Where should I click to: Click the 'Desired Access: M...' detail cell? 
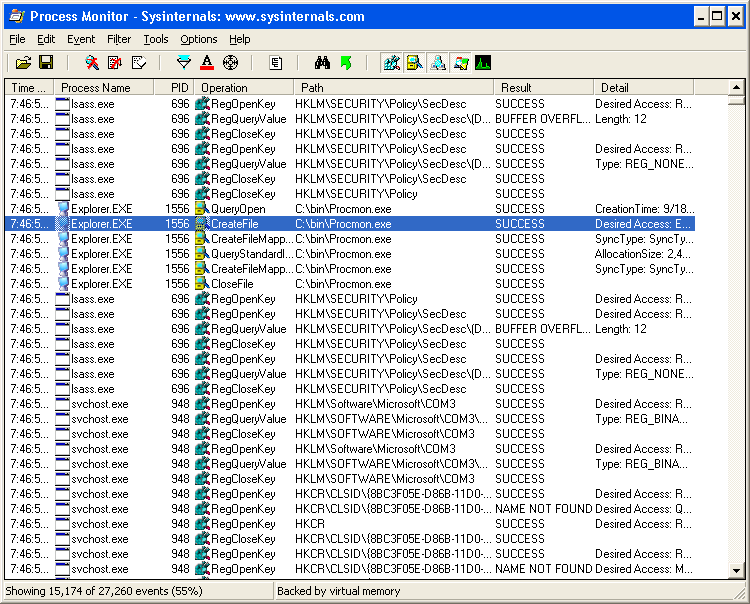click(x=644, y=569)
